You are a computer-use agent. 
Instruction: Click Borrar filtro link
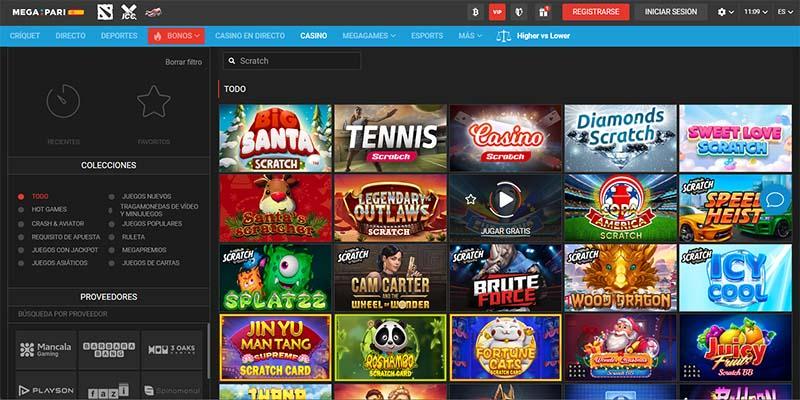183,62
